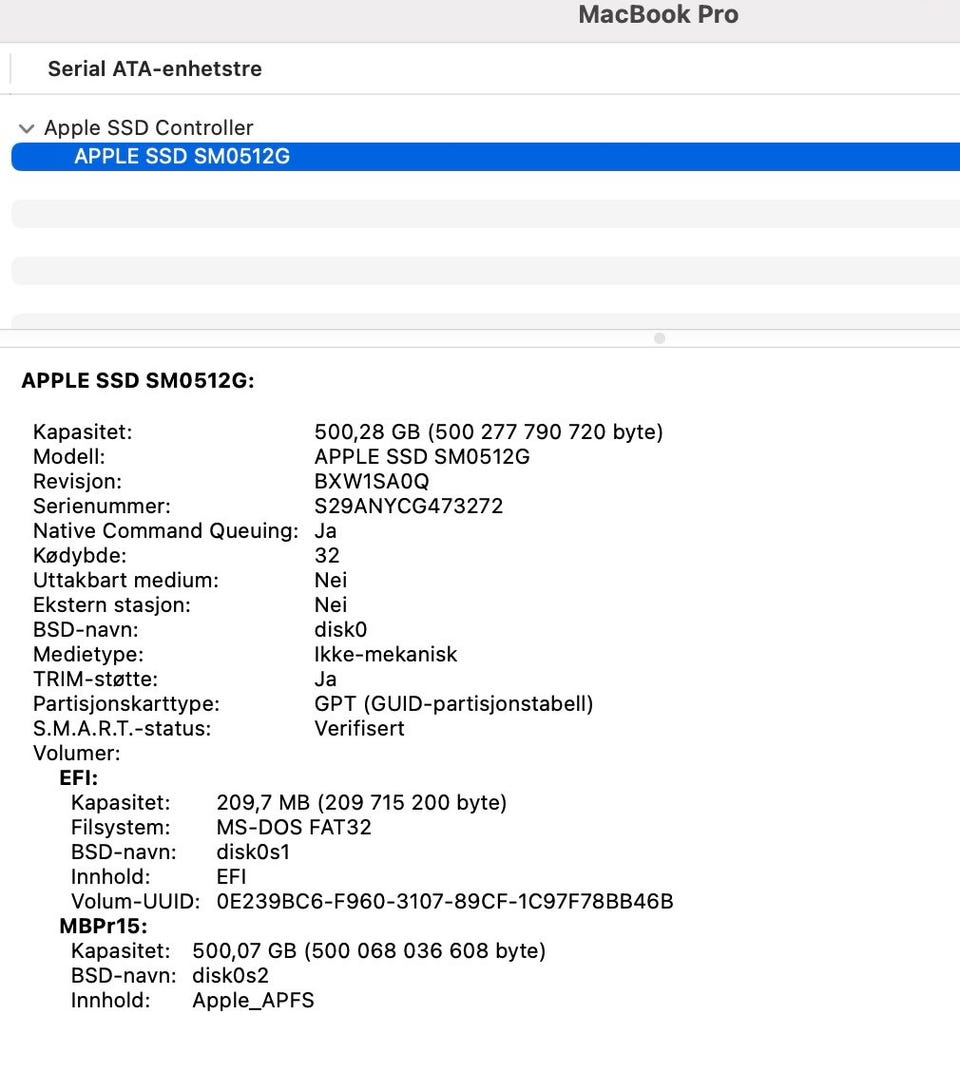Click the Volum-UUID value 0E239BC6-F960-3107
960x1072 pixels.
click(445, 901)
